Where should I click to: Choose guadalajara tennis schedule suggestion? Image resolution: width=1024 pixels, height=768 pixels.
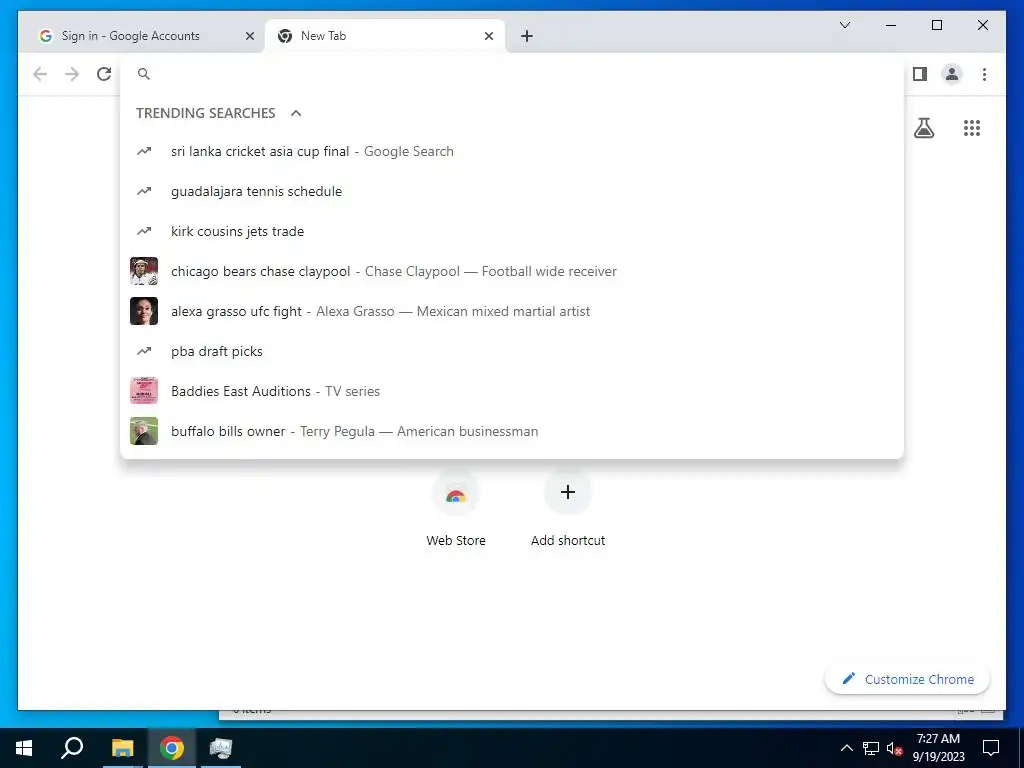coord(512,191)
